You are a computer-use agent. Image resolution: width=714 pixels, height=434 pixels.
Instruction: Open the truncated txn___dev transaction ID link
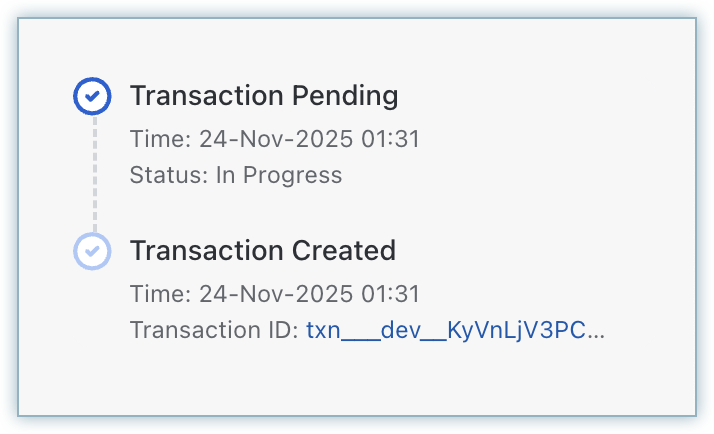[x=455, y=330]
